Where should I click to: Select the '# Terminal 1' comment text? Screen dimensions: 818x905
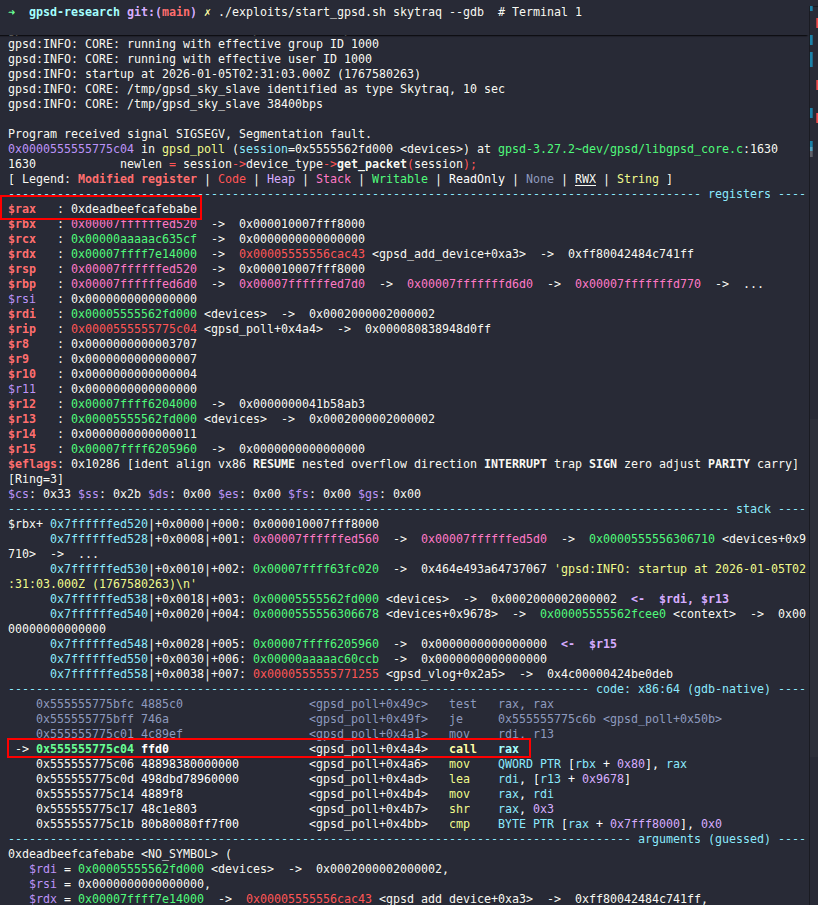[540, 12]
